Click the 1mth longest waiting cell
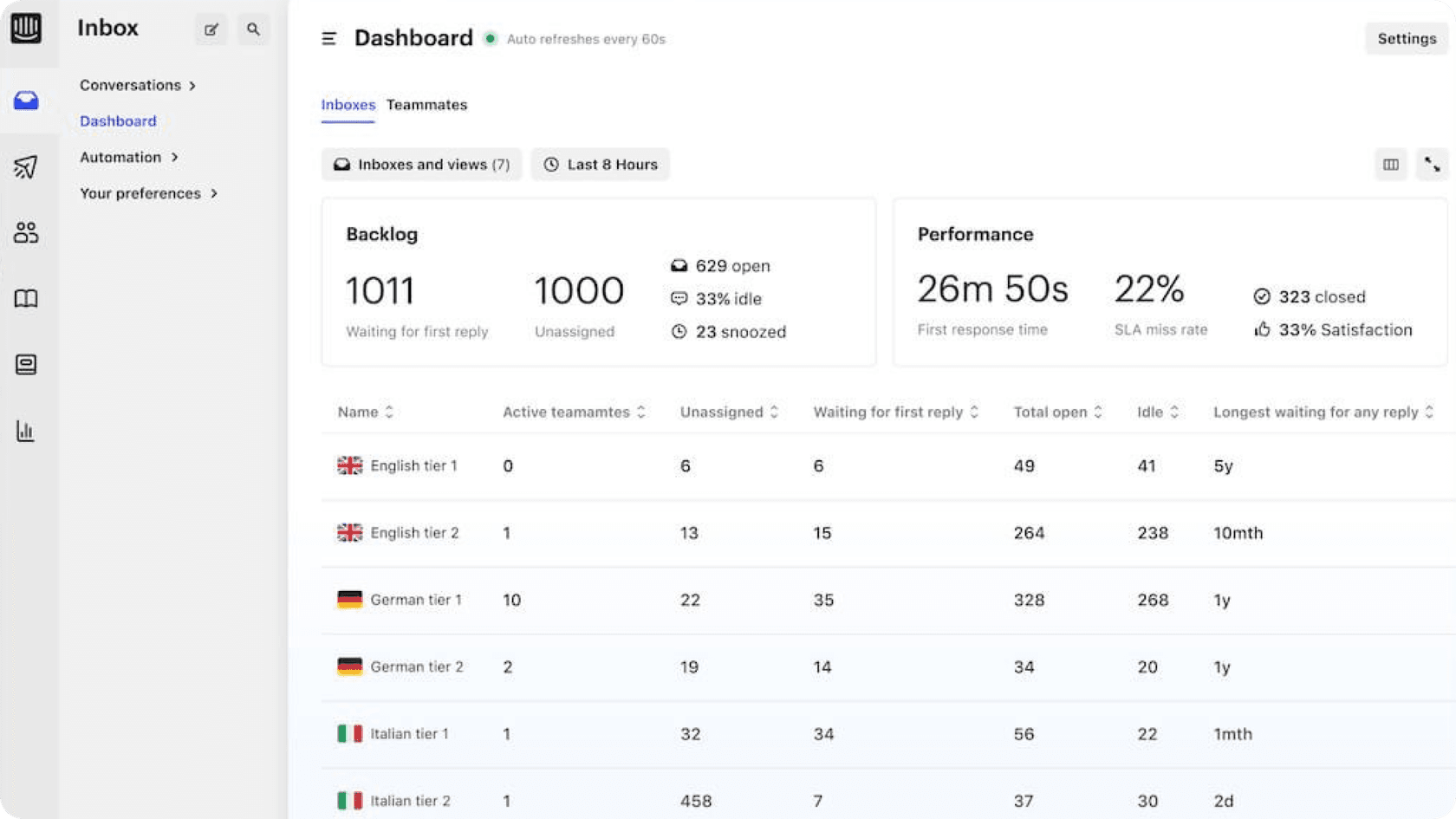Screen dimensions: 1456x819 pos(1232,734)
